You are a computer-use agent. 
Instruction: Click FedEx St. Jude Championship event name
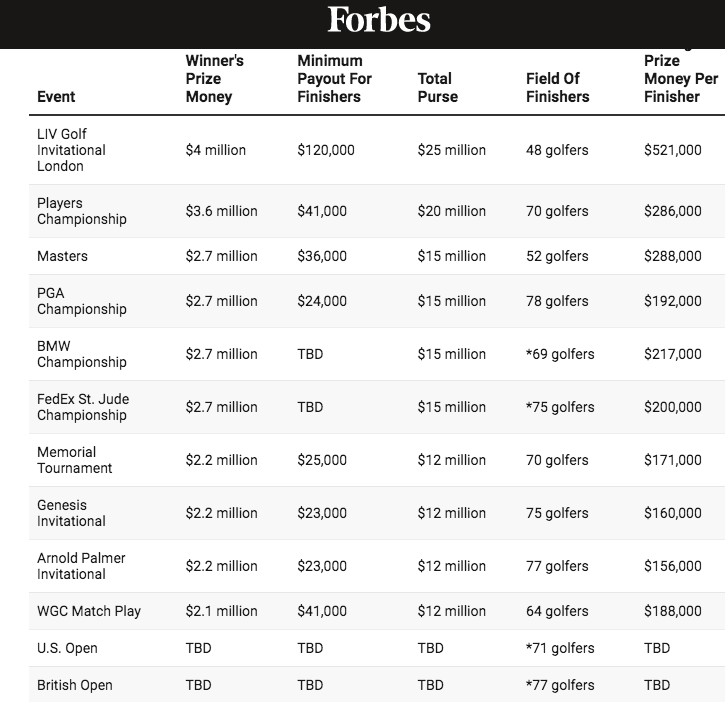[x=83, y=407]
